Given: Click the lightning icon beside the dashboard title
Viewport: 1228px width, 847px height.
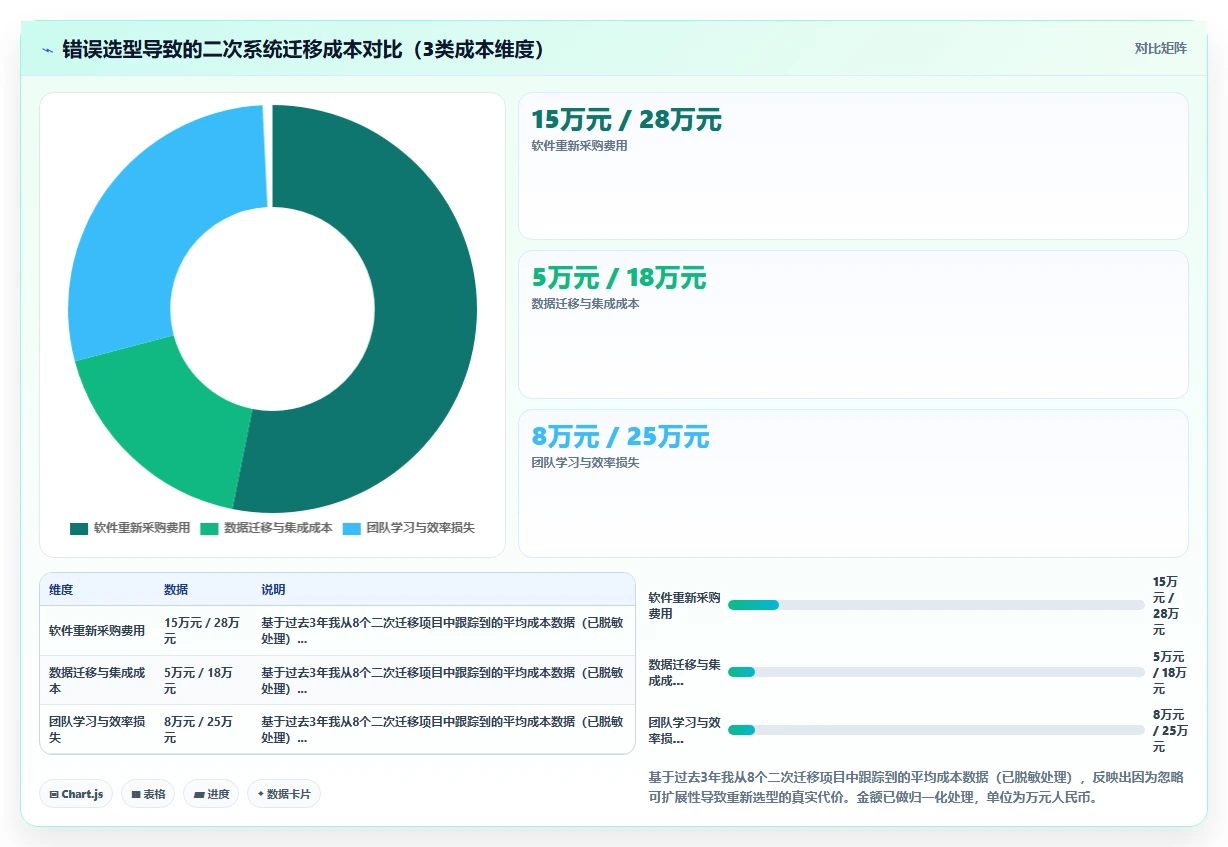Looking at the screenshot, I should point(48,50).
